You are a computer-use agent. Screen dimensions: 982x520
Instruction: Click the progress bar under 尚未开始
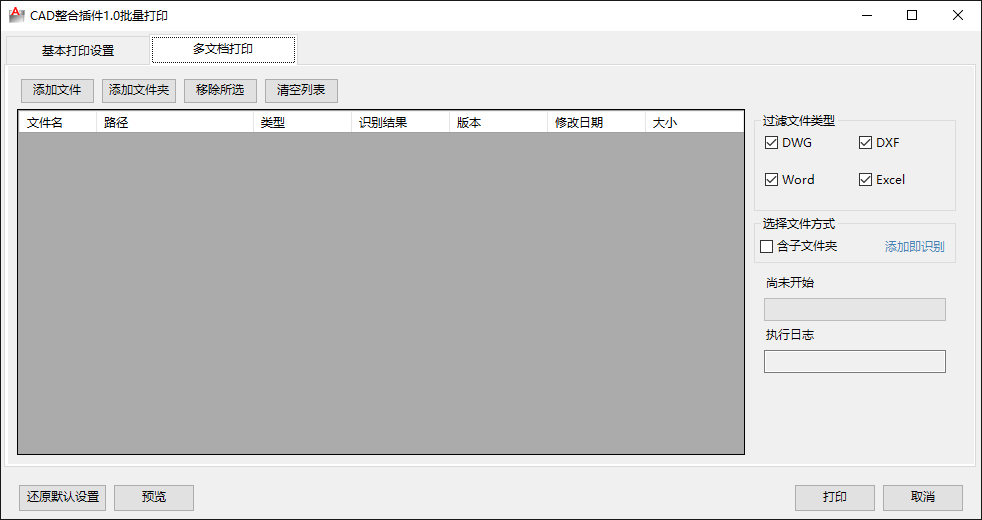pos(854,309)
